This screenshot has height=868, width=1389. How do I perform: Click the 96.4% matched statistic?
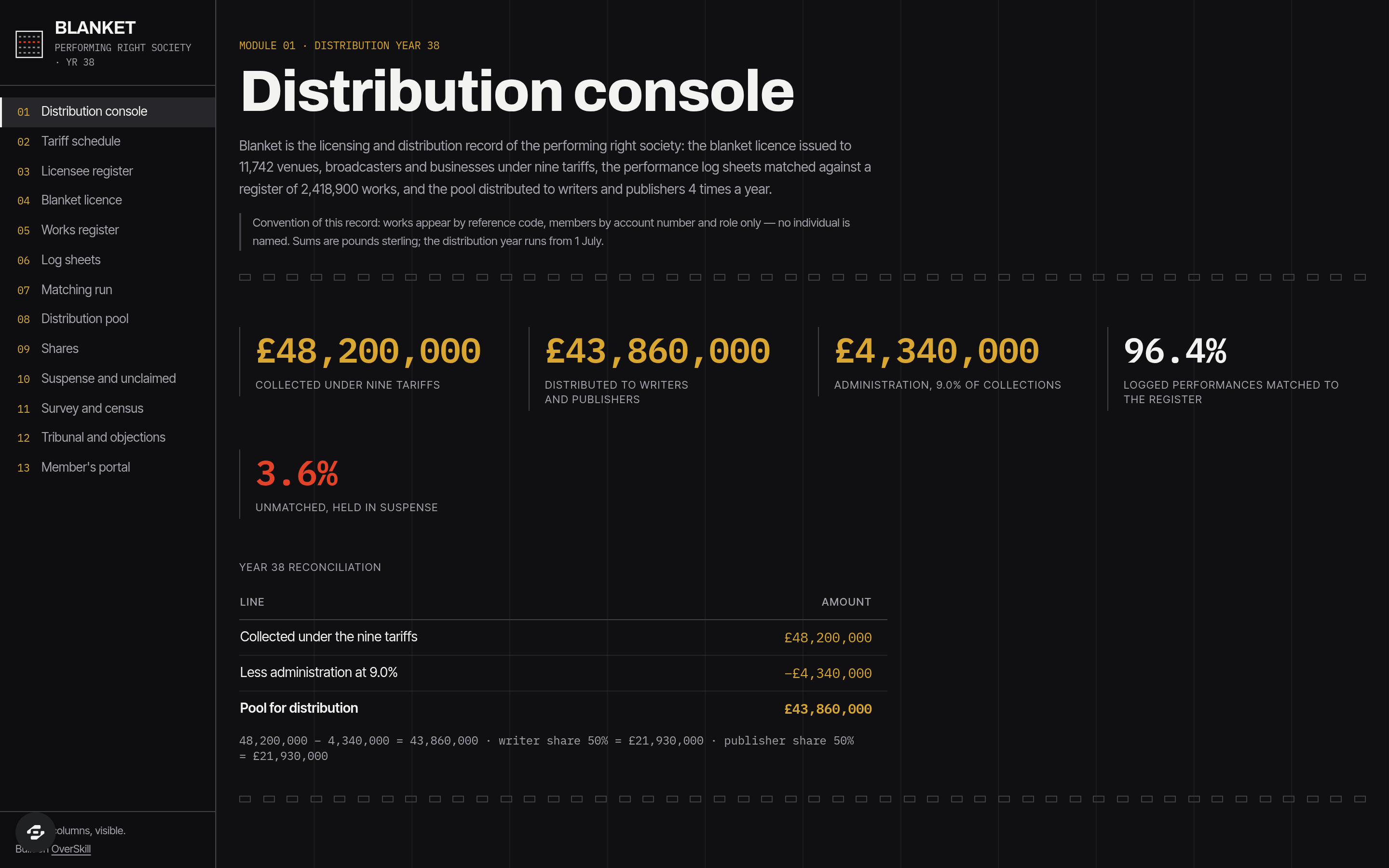tap(1175, 351)
